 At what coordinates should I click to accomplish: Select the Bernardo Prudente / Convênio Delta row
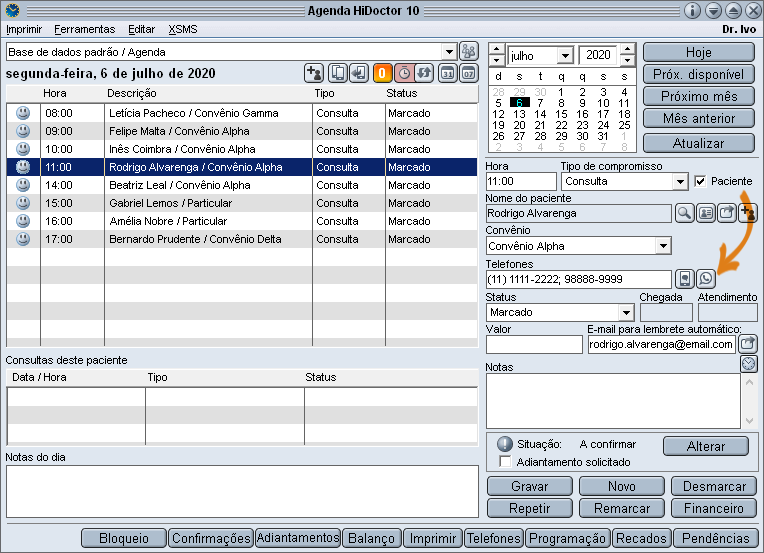pos(242,239)
